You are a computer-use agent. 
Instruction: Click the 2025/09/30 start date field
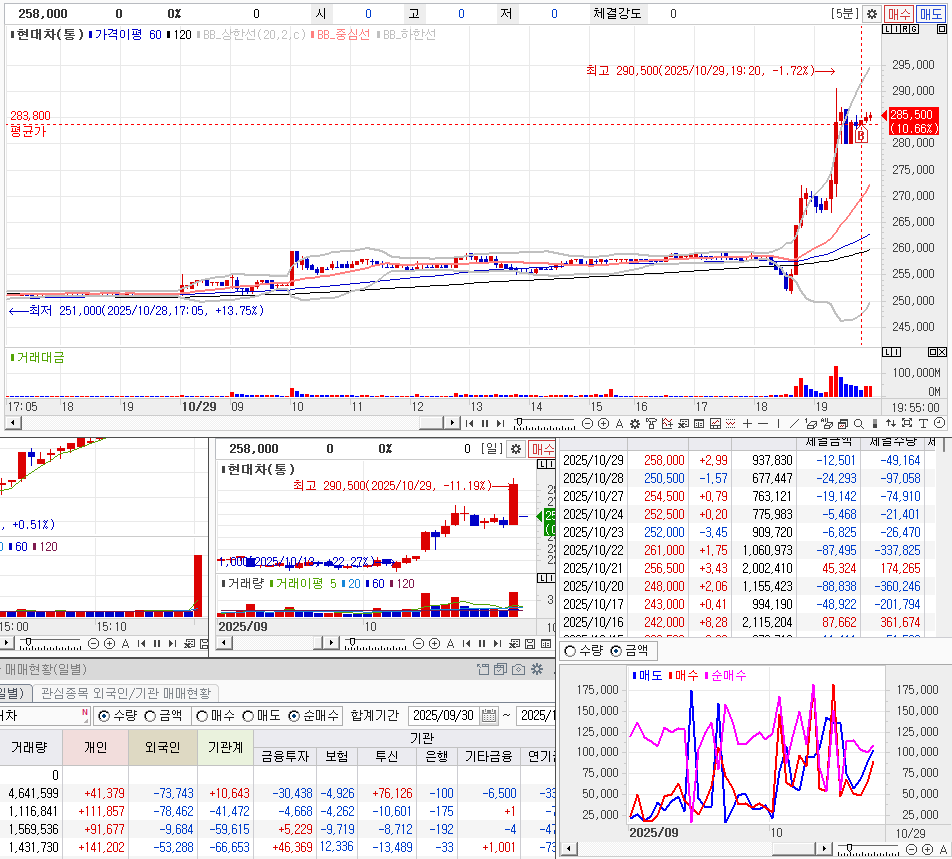point(443,716)
